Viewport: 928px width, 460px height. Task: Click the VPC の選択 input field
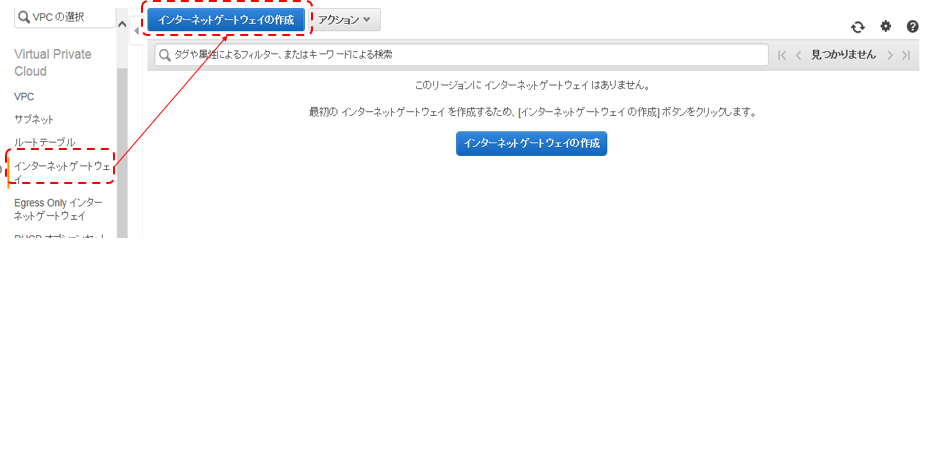click(x=65, y=18)
